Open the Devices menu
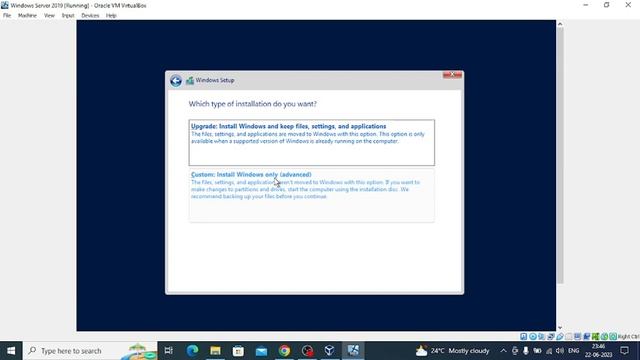The image size is (640, 360). (90, 16)
